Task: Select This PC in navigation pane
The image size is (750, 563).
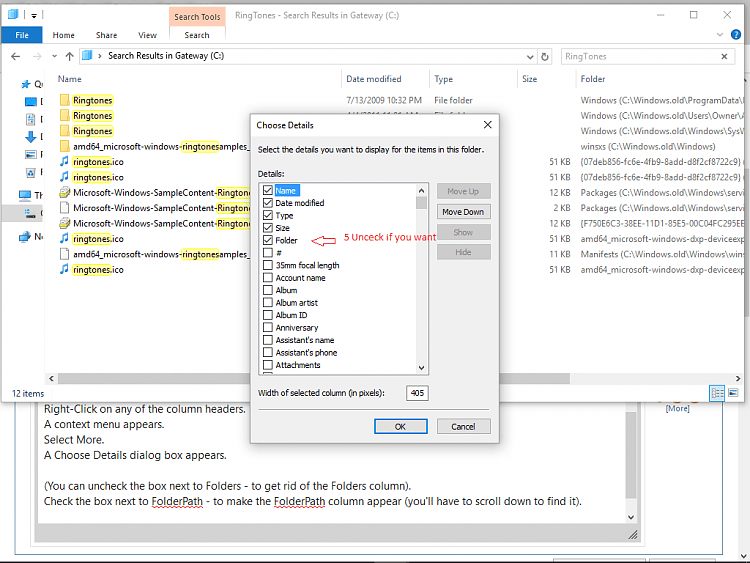Action: [30, 195]
